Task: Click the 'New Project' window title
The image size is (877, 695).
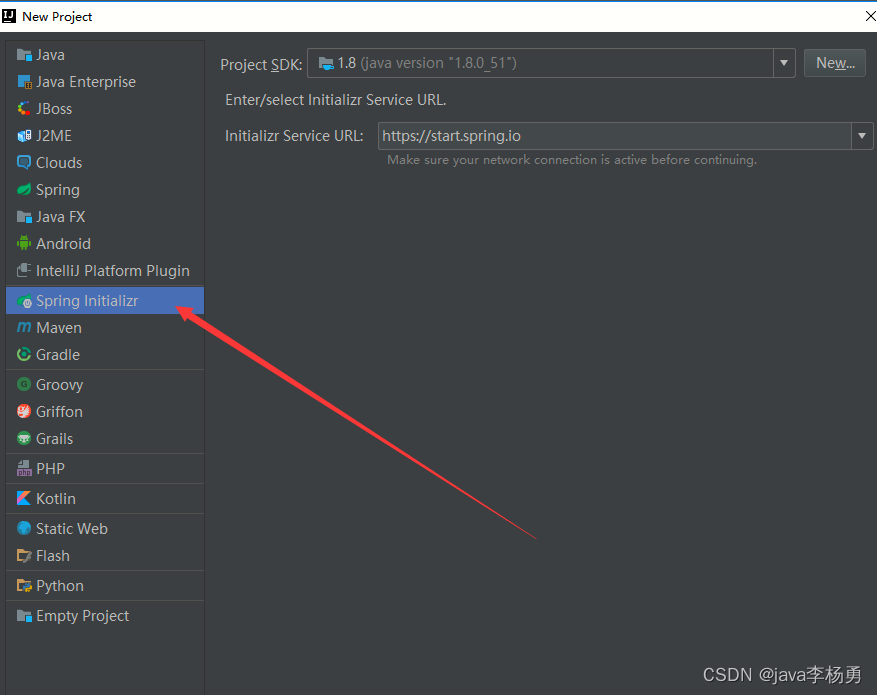Action: click(57, 17)
